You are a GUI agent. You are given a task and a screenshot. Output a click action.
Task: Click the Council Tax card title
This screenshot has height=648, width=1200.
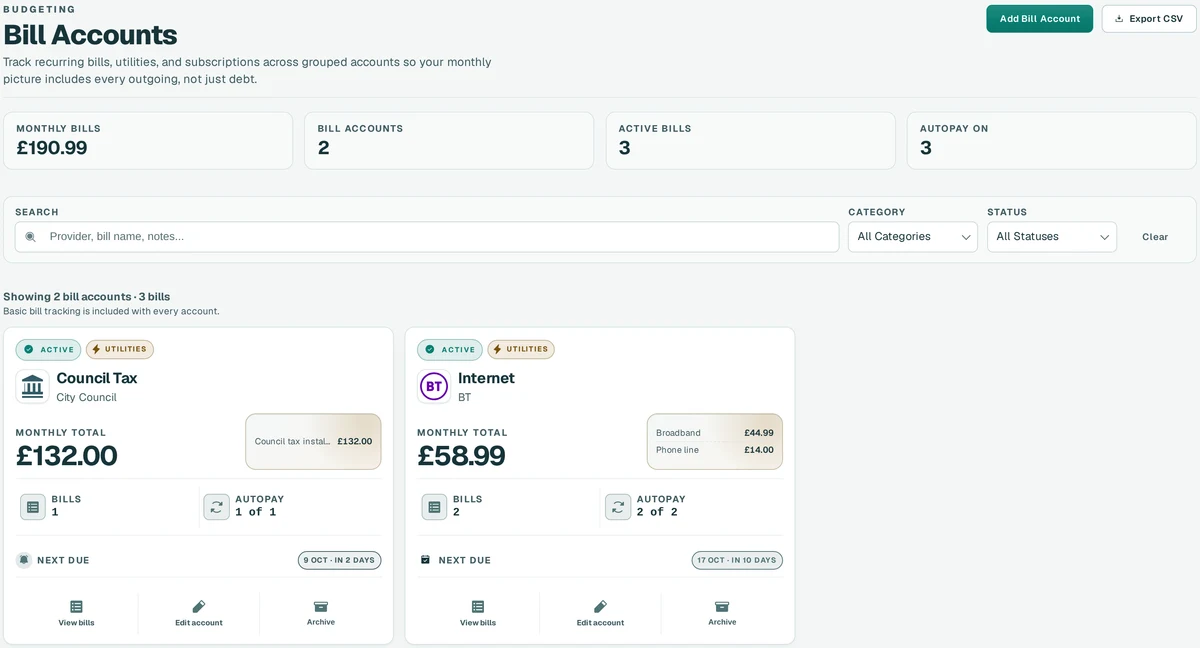pyautogui.click(x=97, y=378)
